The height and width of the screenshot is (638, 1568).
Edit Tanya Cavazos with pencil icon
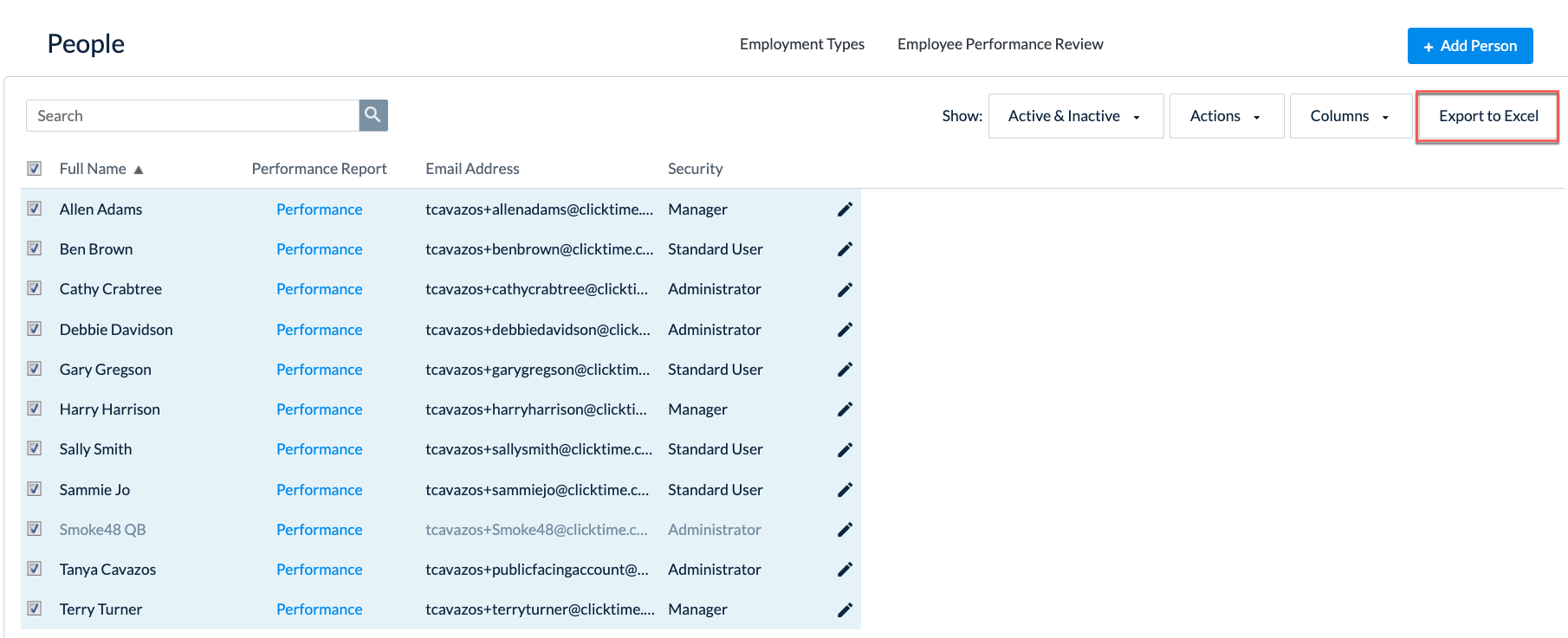tap(845, 570)
